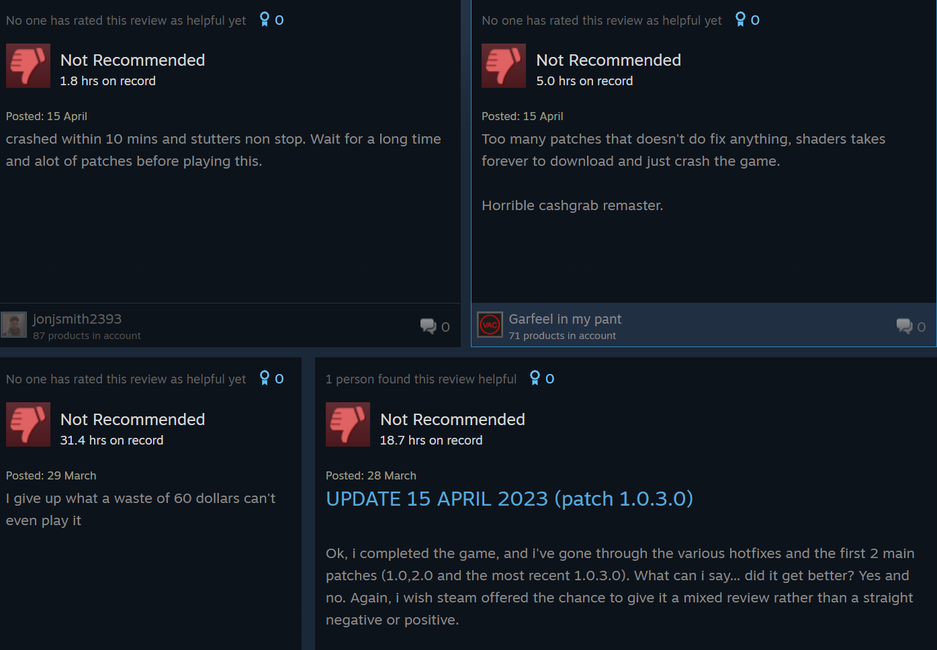Screen dimensions: 937x650
Task: Click thumbs-down icon on the 1.8 hrs review
Action: point(28,66)
